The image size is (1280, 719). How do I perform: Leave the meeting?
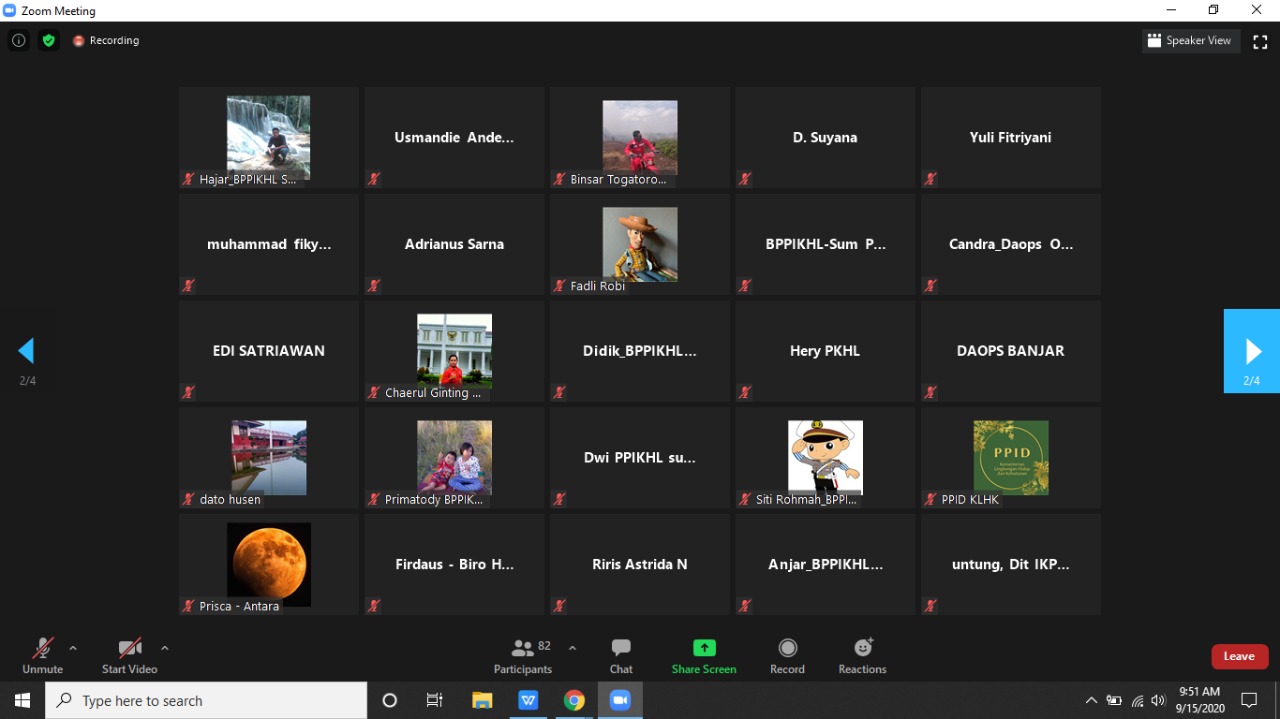tap(1239, 656)
